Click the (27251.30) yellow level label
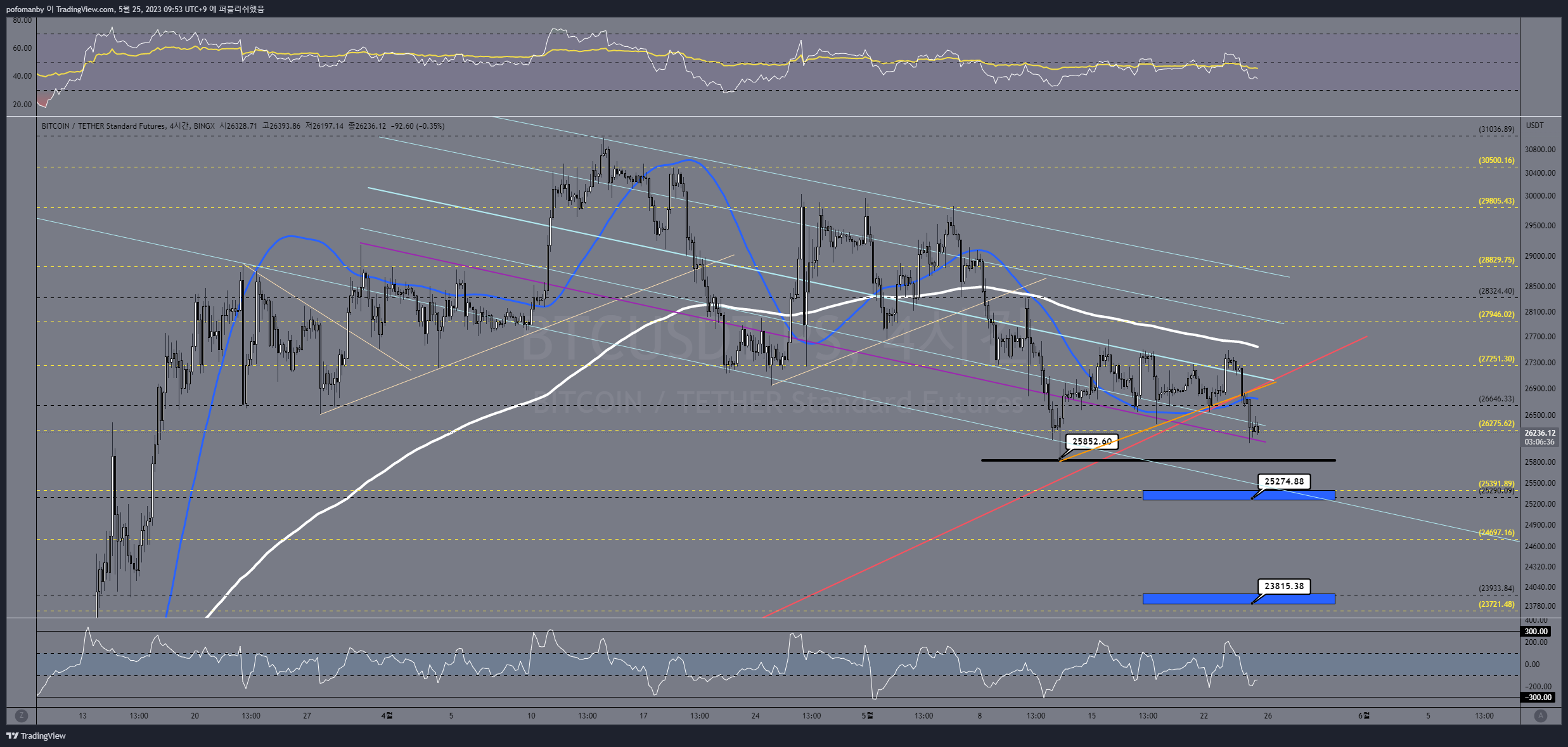 tap(1496, 359)
